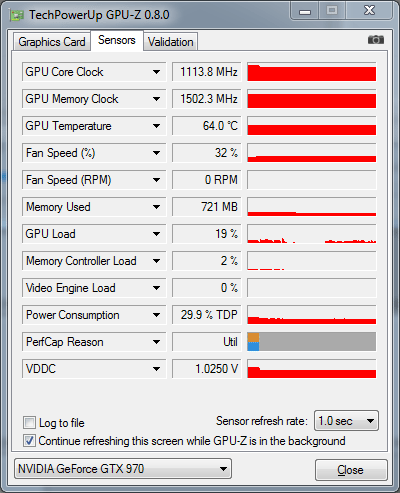The height and width of the screenshot is (493, 400).
Task: Click the Memory Used value field
Action: (x=207, y=207)
